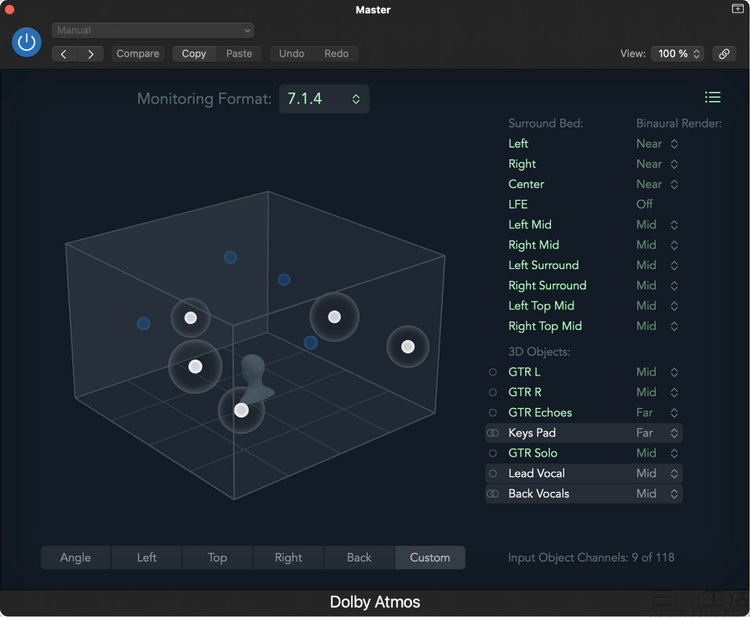The image size is (750, 618).
Task: Click the expand window icon in title bar
Action: 738,9
